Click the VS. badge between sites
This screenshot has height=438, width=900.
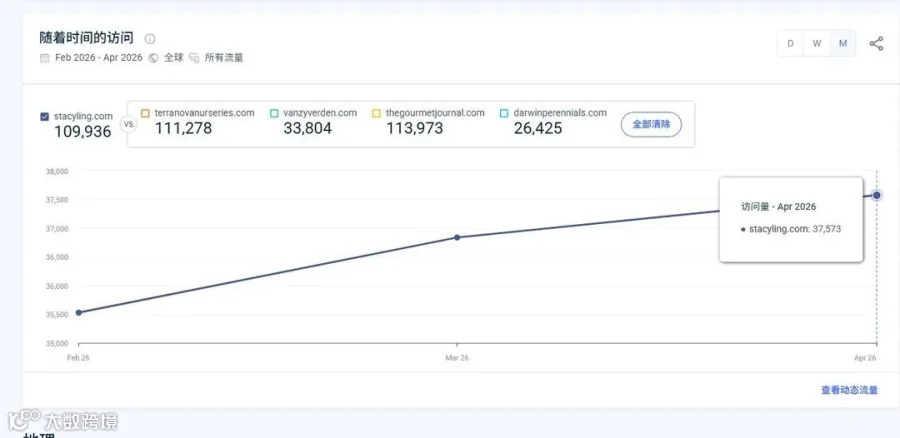click(128, 123)
